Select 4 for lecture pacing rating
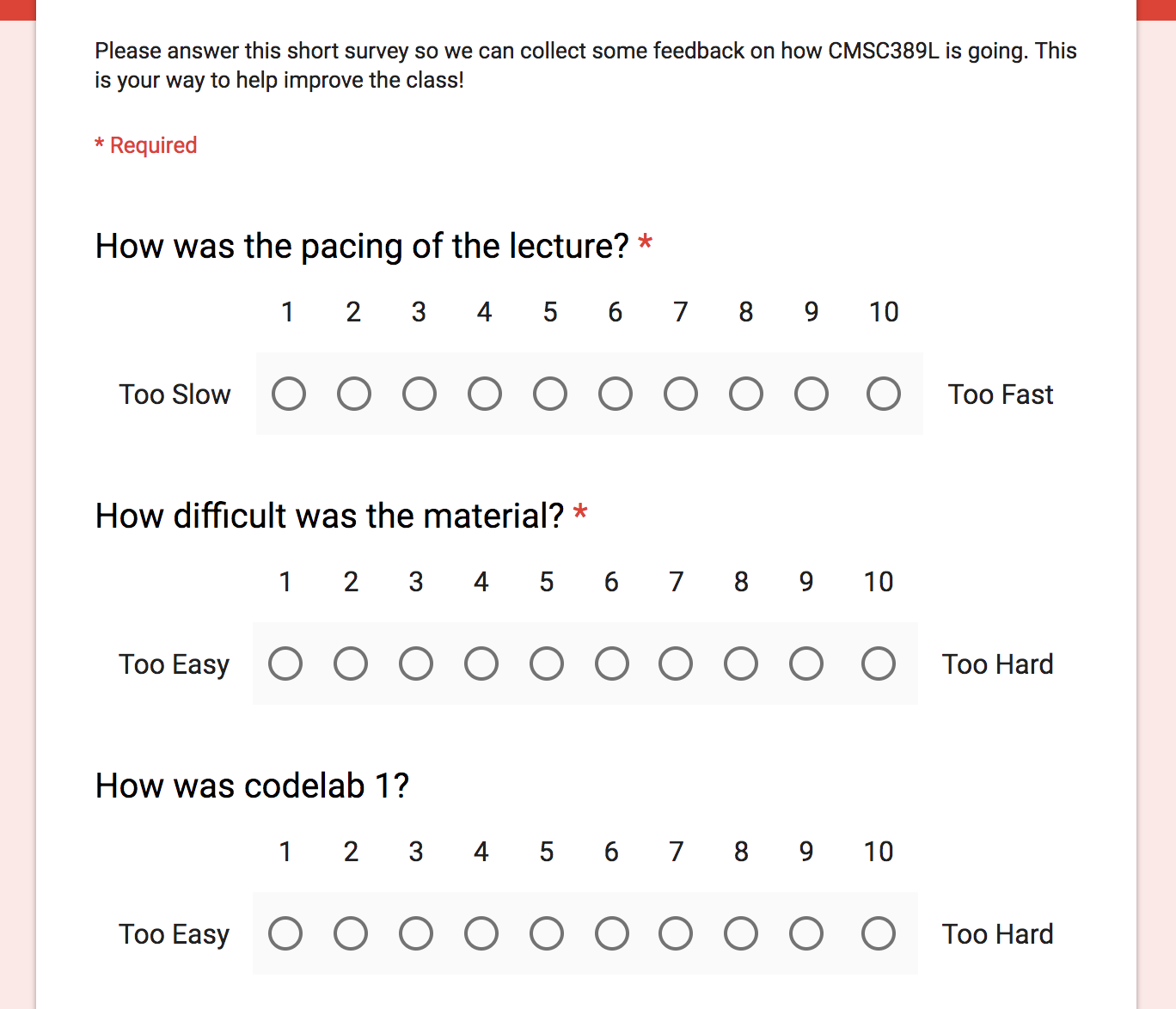 (x=485, y=394)
